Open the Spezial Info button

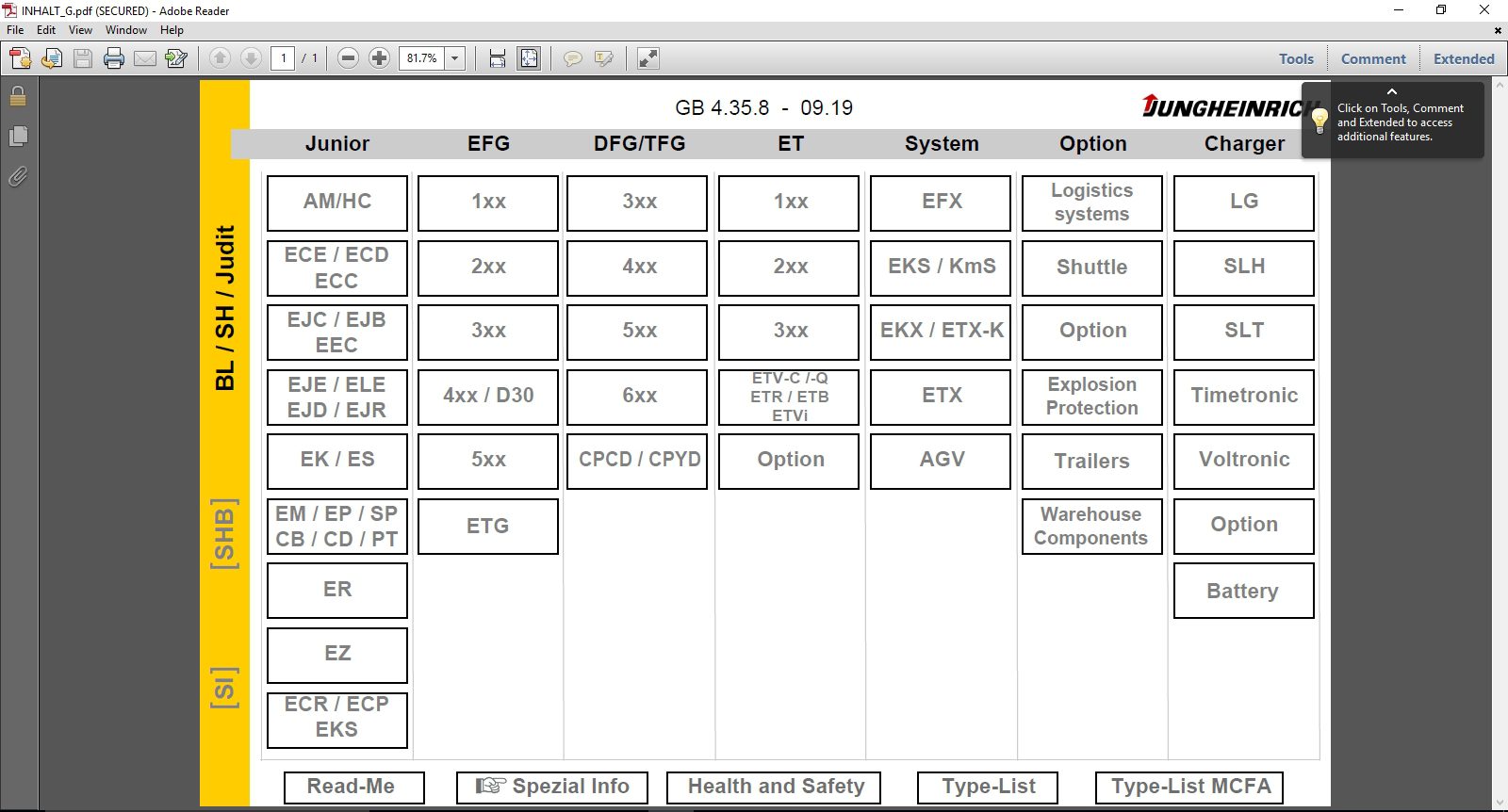point(552,788)
